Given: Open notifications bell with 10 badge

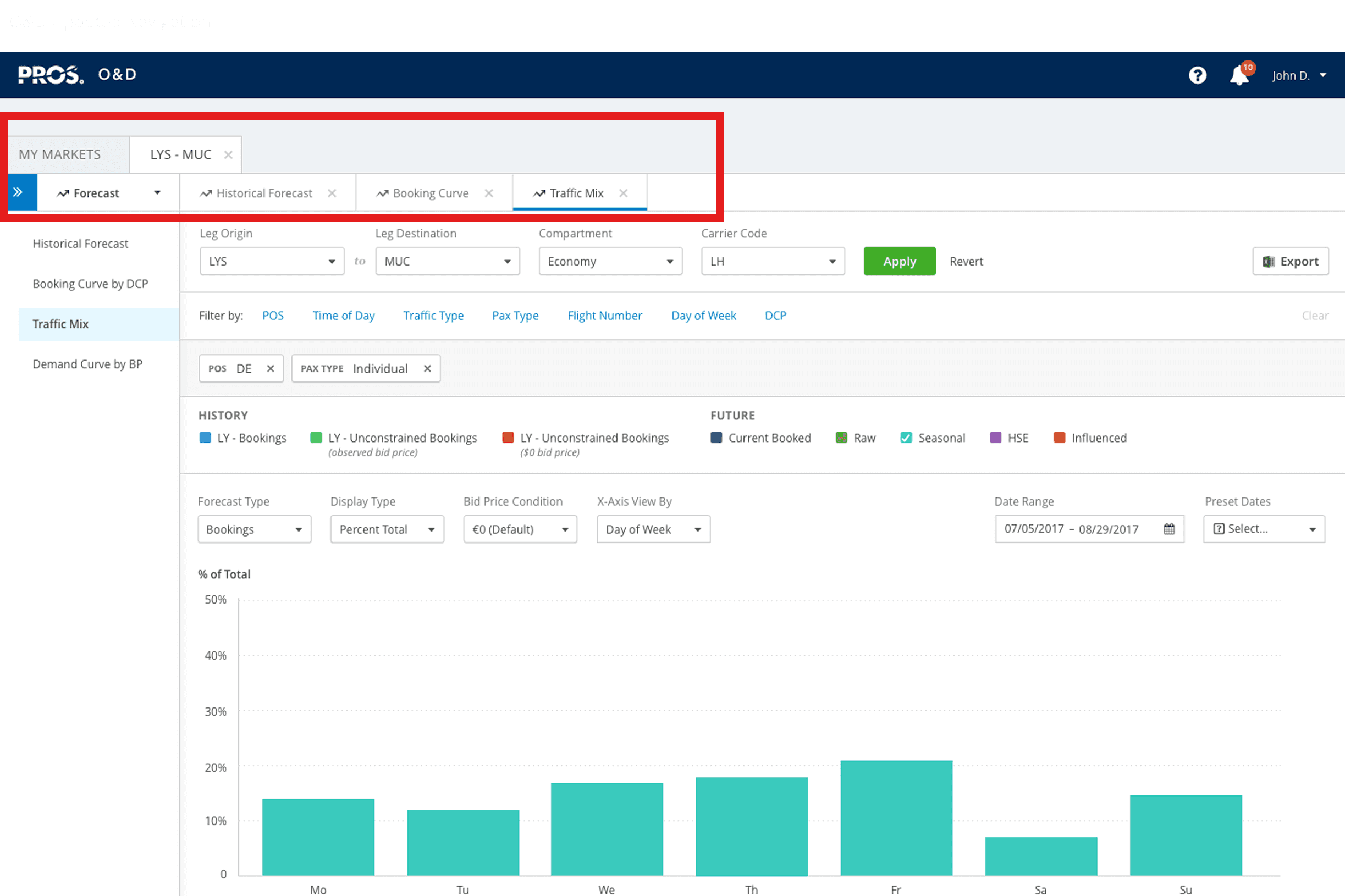Looking at the screenshot, I should point(1239,75).
